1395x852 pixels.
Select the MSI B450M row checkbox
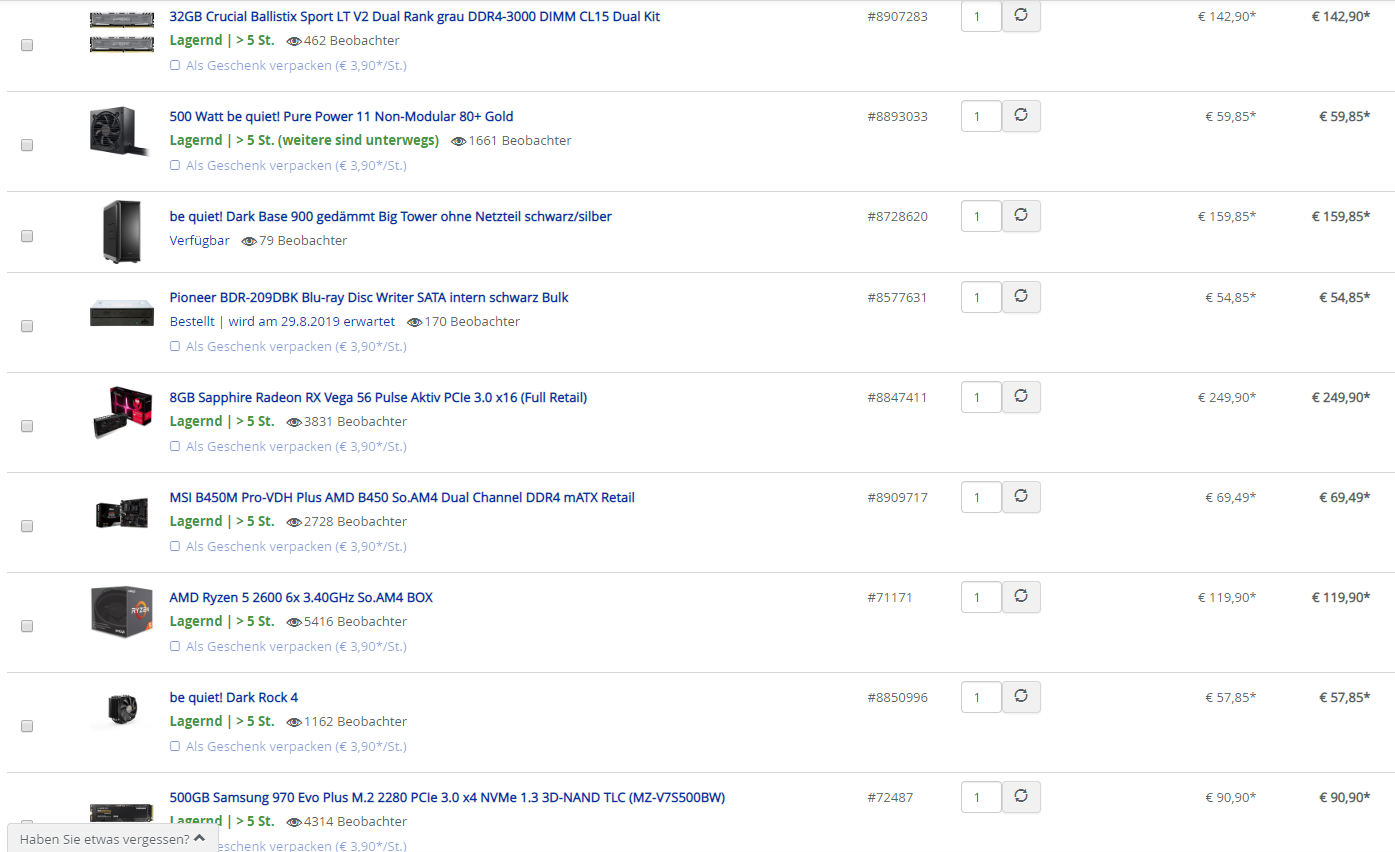[27, 526]
